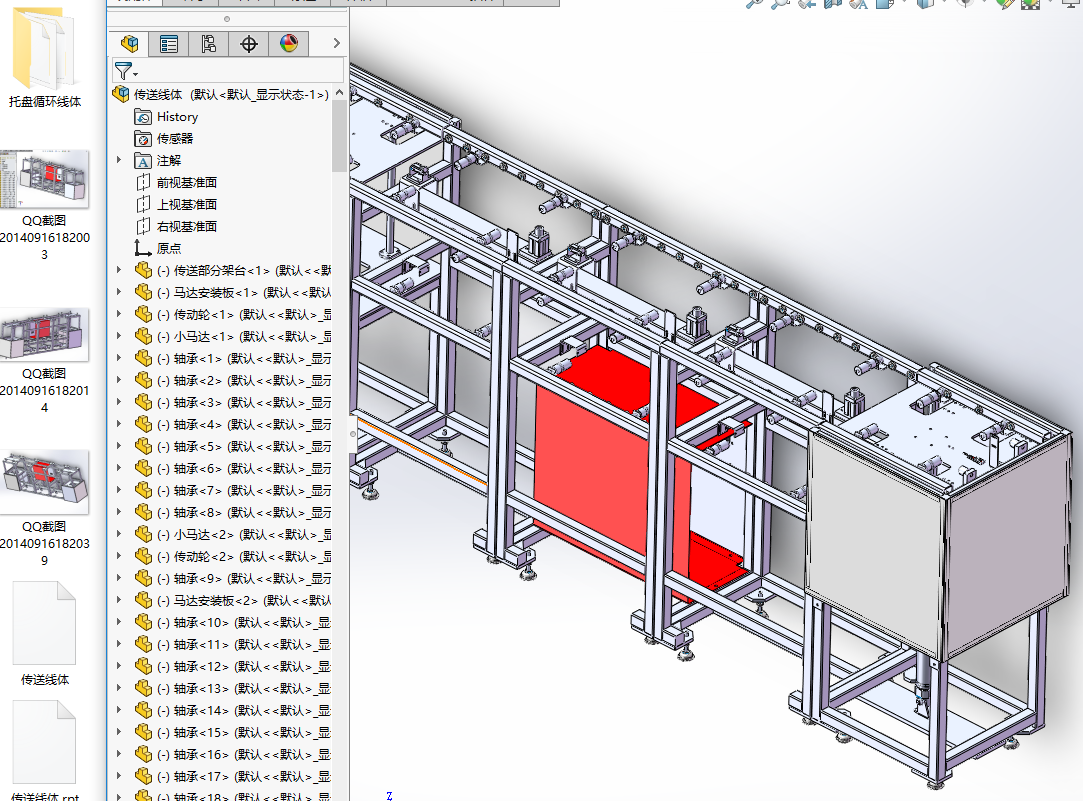The width and height of the screenshot is (1083, 801).
Task: Switch to the ConfigurationManager tab
Action: click(209, 44)
